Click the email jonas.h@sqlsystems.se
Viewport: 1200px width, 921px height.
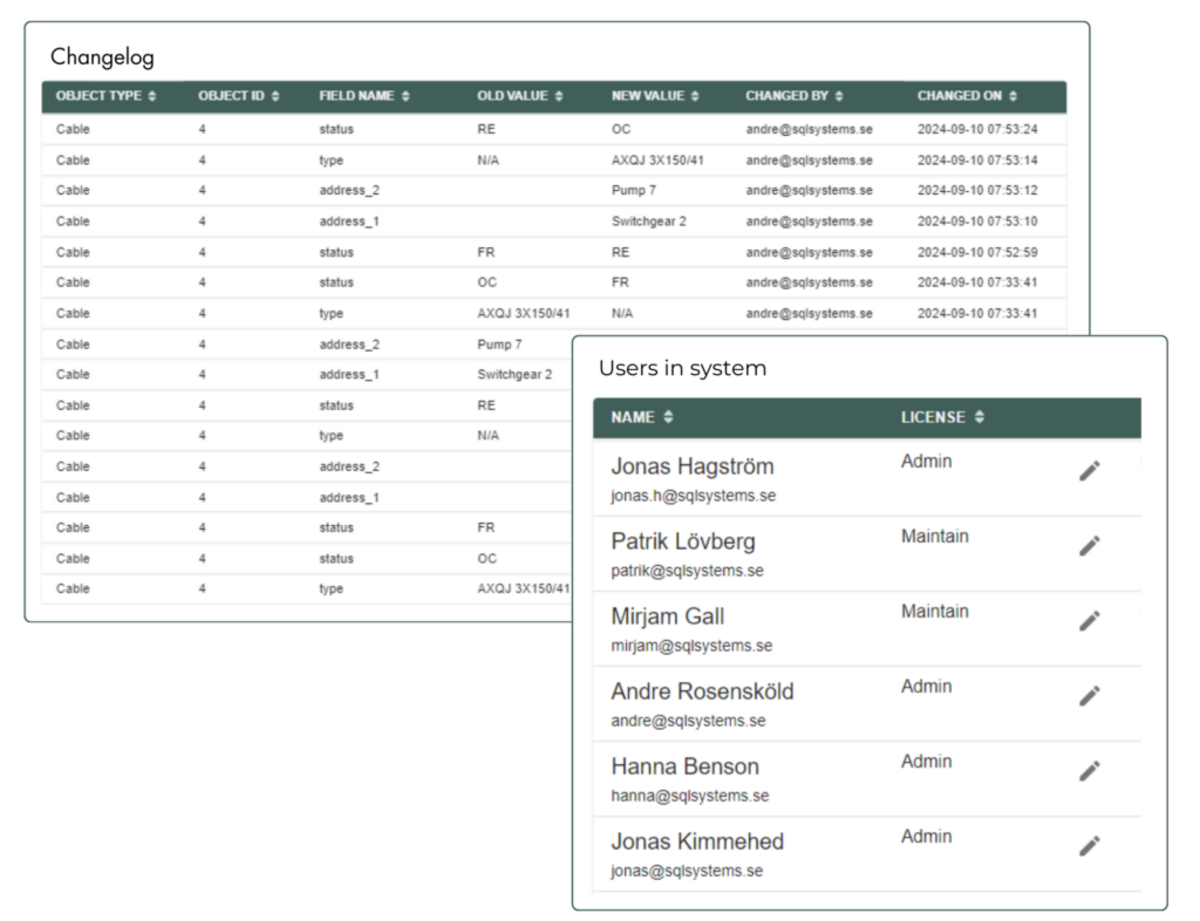click(693, 496)
